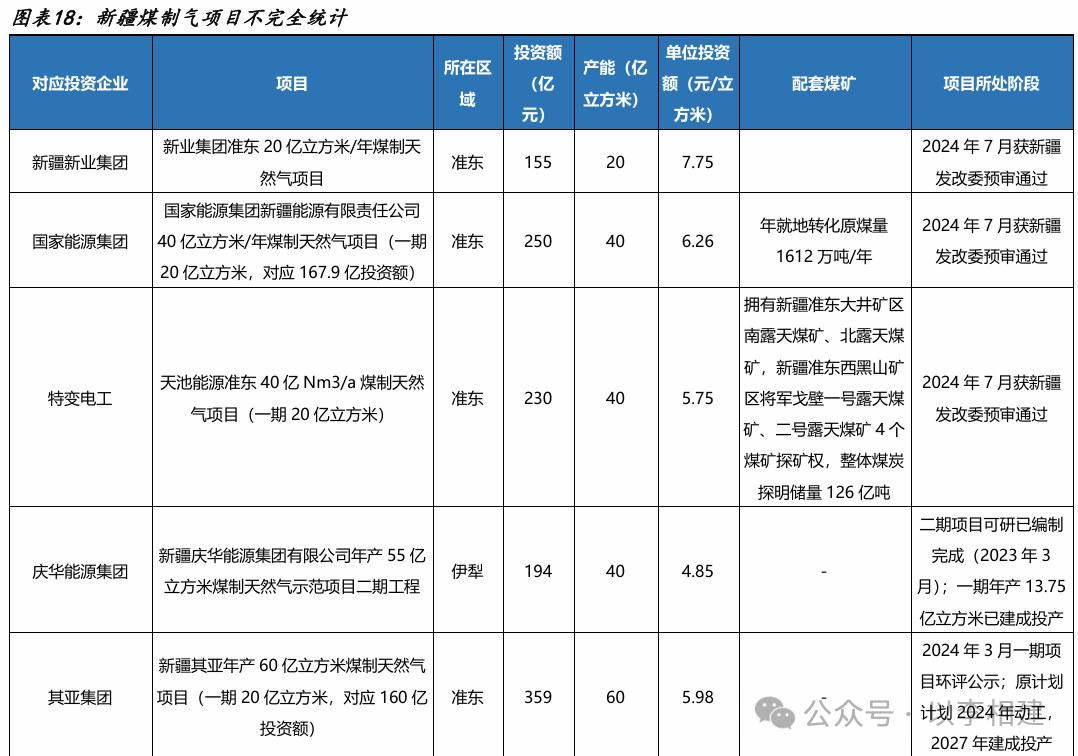The height and width of the screenshot is (756, 1078).
Task: Click capacity value 20 in 新业 row
Action: [615, 162]
